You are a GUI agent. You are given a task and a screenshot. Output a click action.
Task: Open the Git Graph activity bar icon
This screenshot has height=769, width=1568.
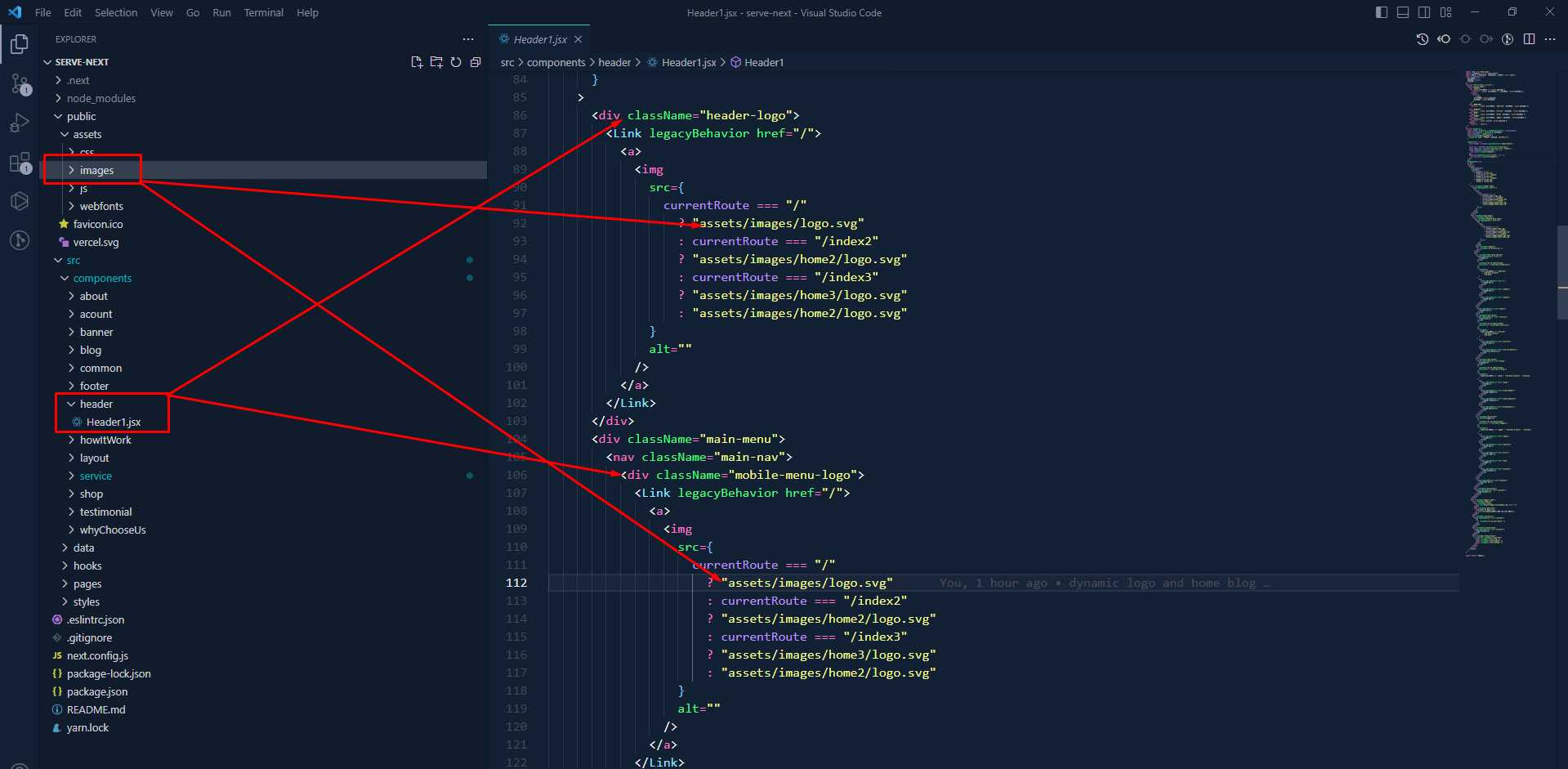point(20,240)
